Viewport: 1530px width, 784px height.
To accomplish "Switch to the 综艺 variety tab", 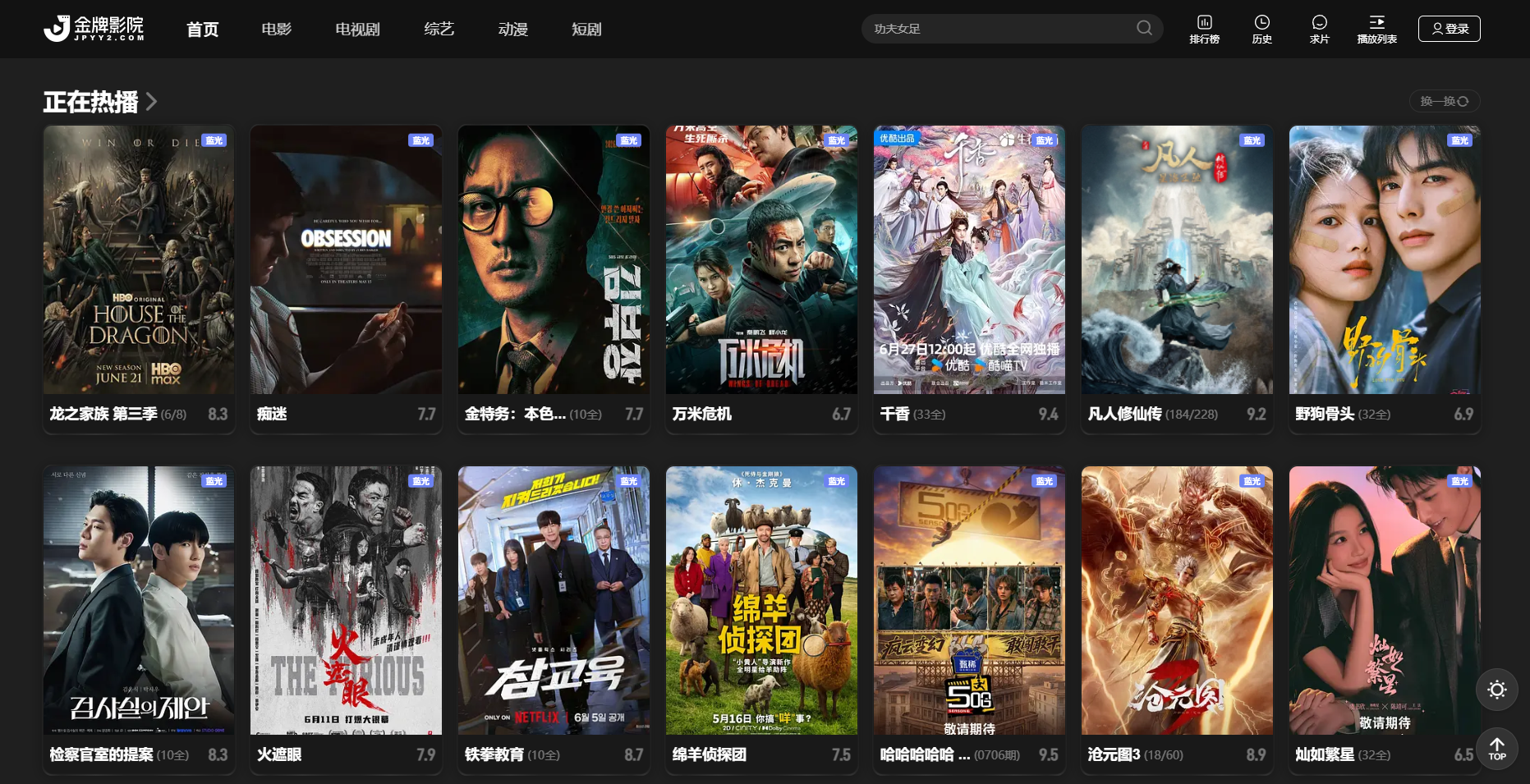I will (x=439, y=30).
